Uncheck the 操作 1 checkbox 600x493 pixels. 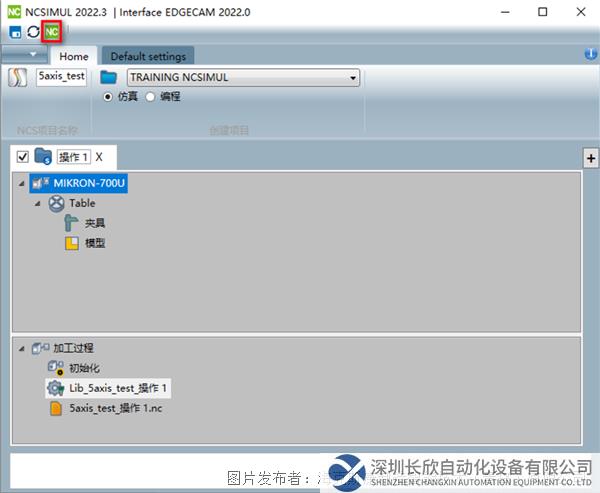pos(23,157)
